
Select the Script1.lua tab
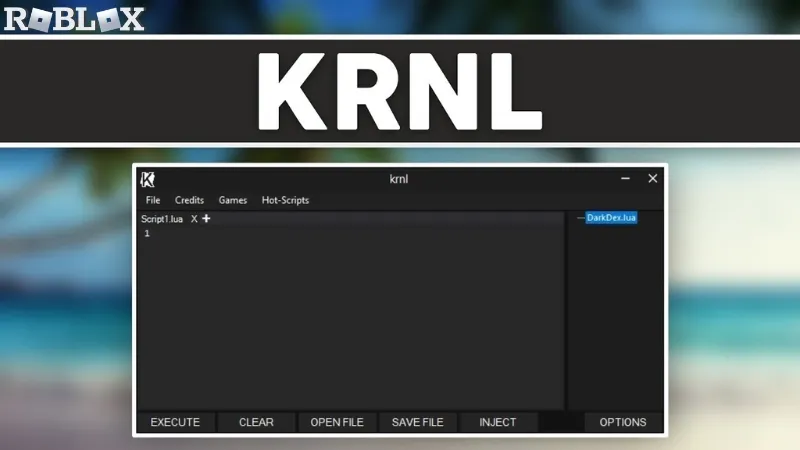click(162, 219)
